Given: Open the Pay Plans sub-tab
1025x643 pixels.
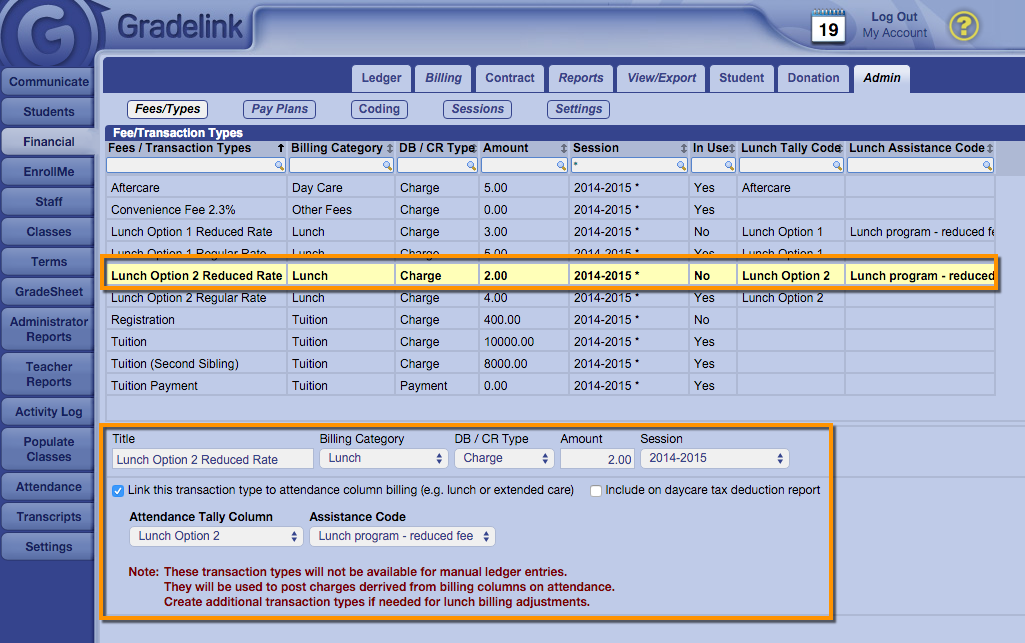Looking at the screenshot, I should 278,109.
